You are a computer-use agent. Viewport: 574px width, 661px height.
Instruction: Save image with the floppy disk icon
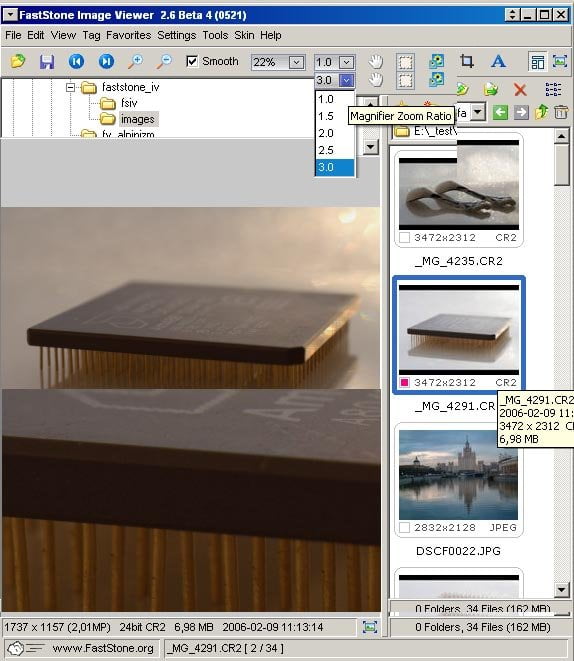click(47, 62)
